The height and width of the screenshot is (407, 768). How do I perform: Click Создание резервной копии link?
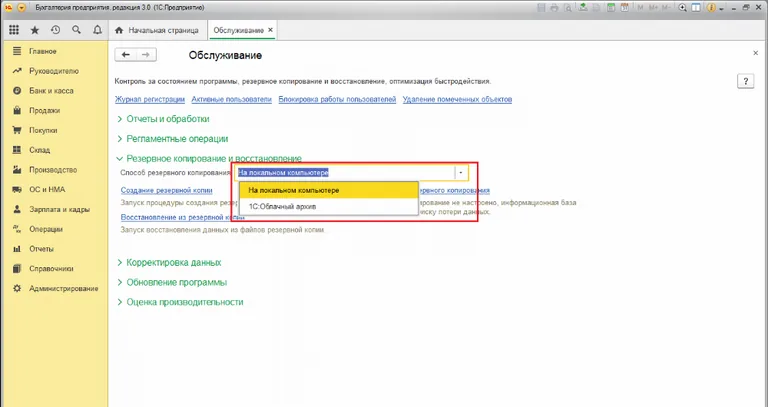click(x=167, y=191)
